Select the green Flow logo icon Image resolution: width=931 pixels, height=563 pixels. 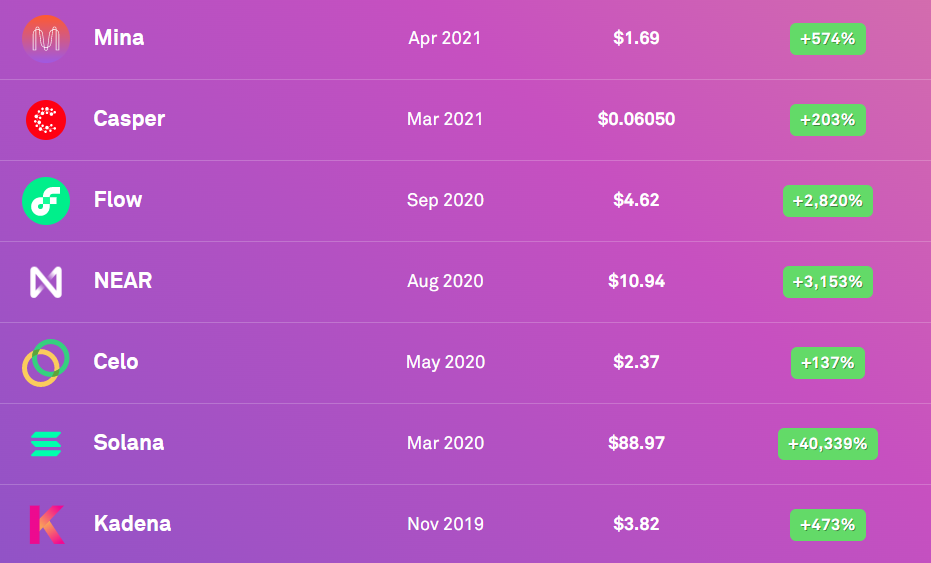[x=46, y=201]
